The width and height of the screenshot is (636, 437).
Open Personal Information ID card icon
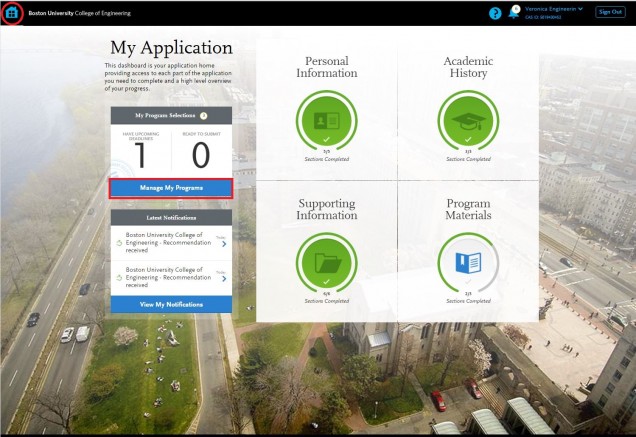(x=326, y=120)
